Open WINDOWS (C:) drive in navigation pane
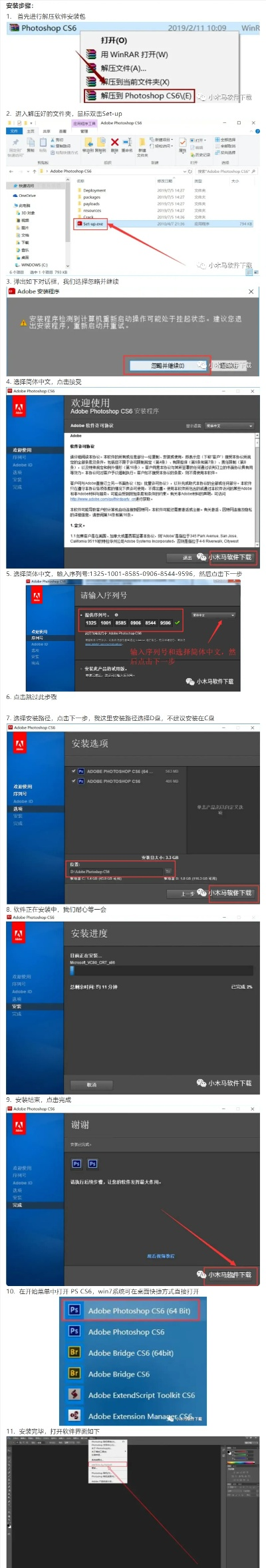266x1568 pixels. [32, 265]
